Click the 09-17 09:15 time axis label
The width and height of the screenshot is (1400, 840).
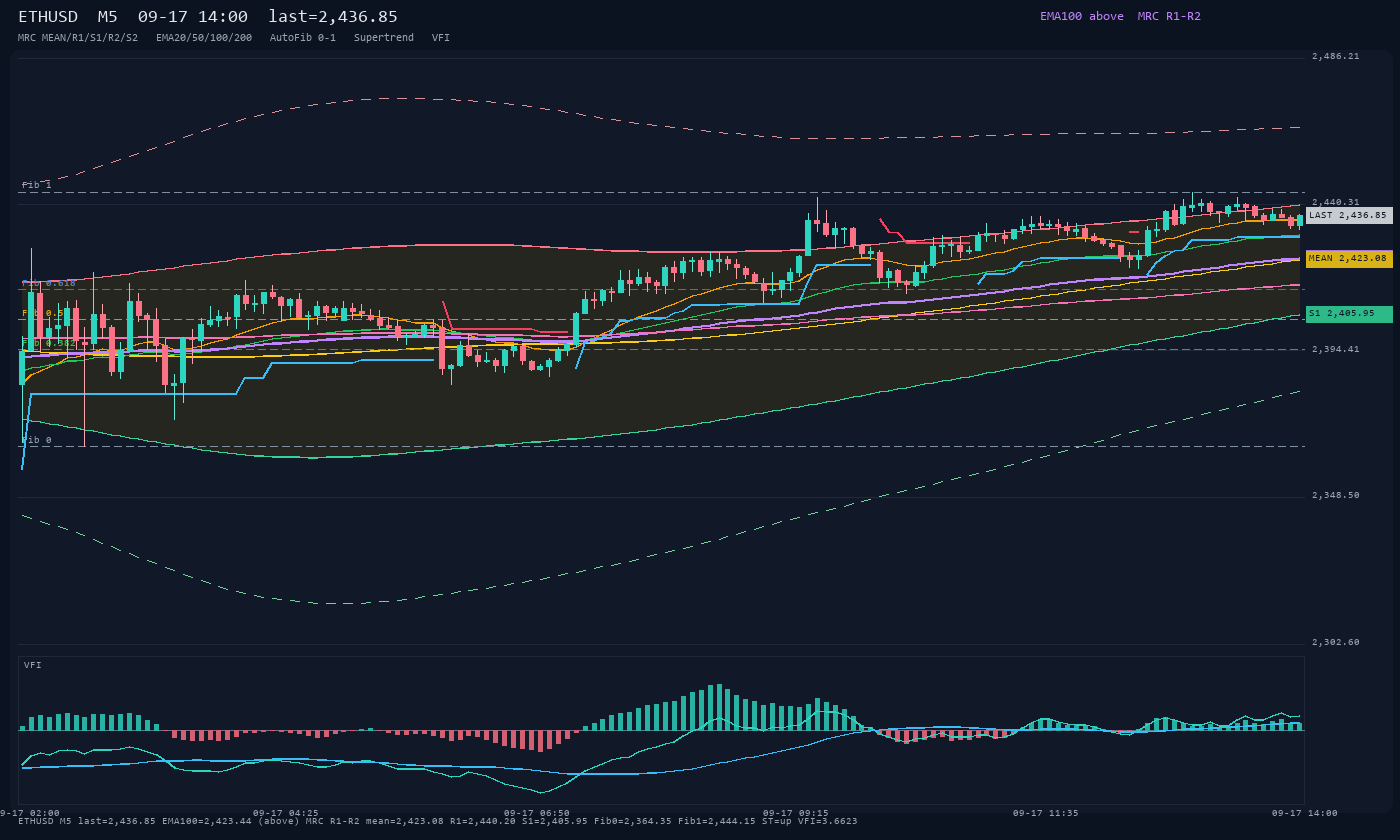pyautogui.click(x=795, y=813)
